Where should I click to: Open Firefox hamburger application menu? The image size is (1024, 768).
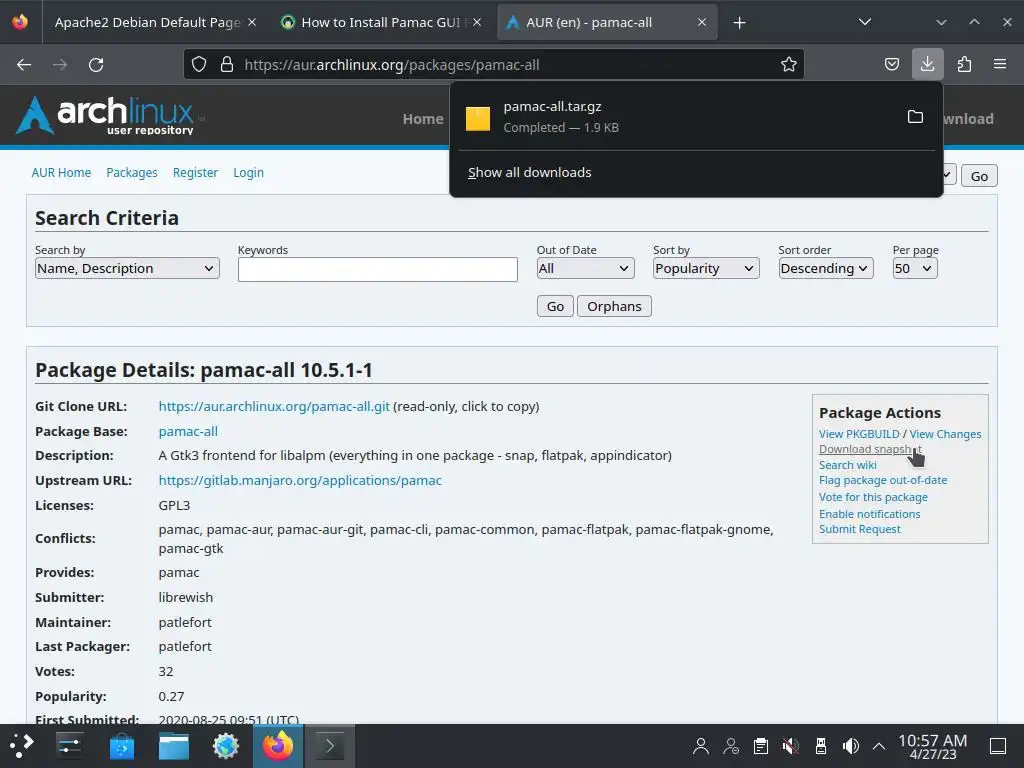pos(1000,64)
